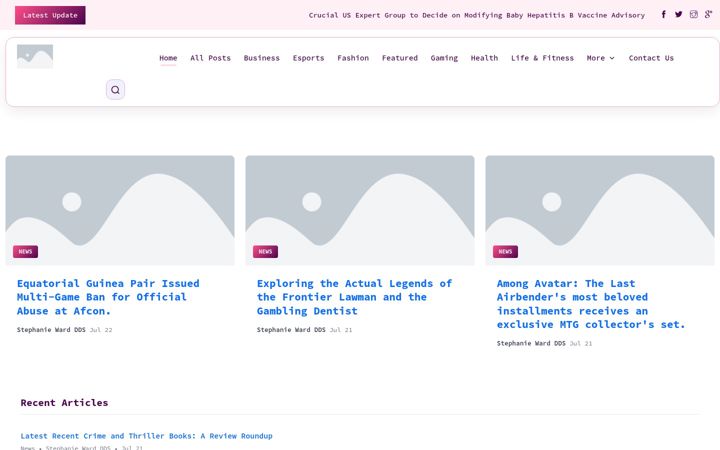Open the Frontier Lawman article thumbnail
This screenshot has height=450, width=720.
360,210
